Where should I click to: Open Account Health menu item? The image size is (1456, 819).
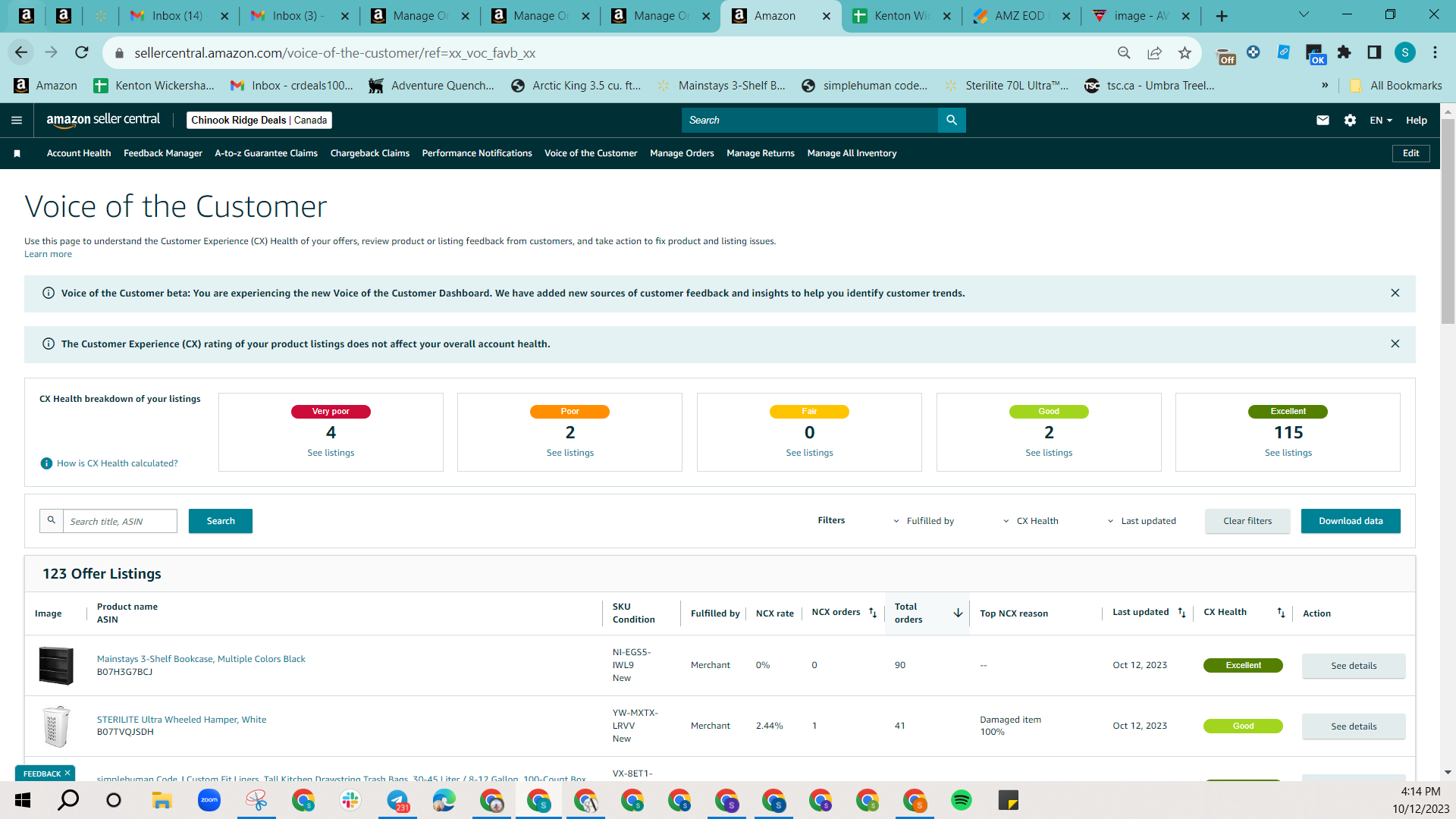[x=79, y=153]
